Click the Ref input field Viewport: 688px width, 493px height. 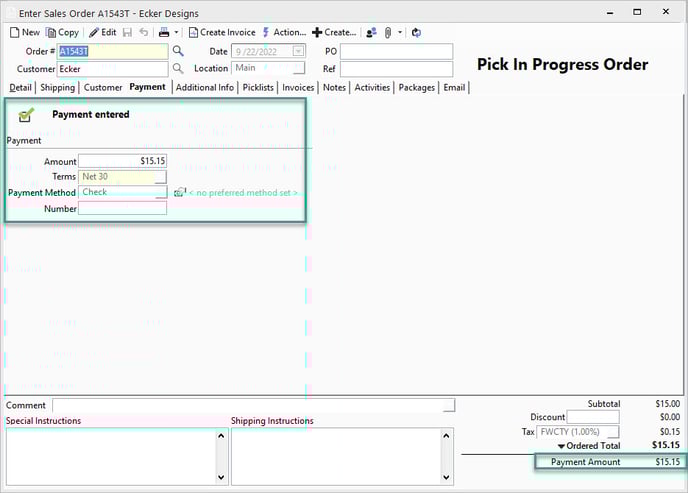[x=396, y=69]
